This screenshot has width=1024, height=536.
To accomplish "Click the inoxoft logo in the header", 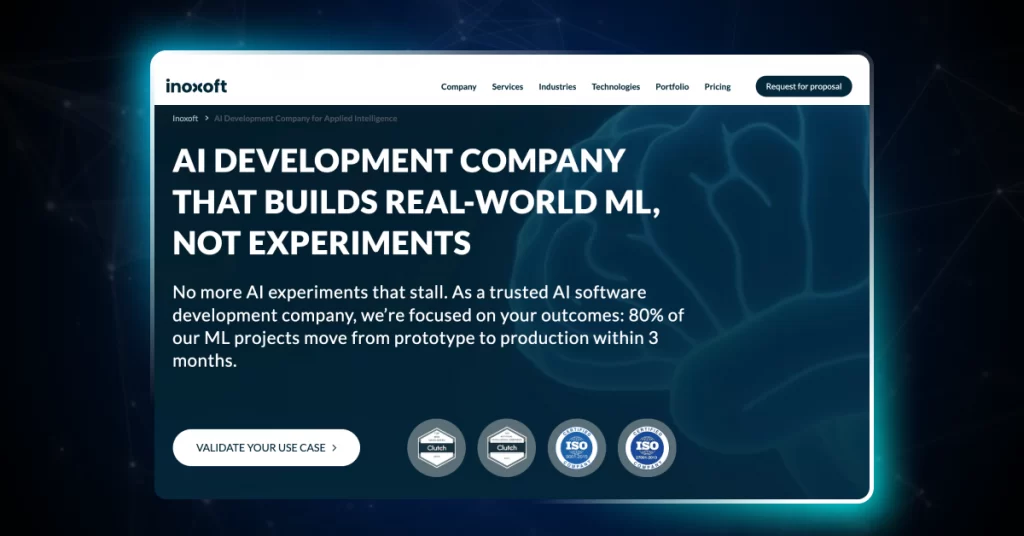I will click(x=196, y=86).
